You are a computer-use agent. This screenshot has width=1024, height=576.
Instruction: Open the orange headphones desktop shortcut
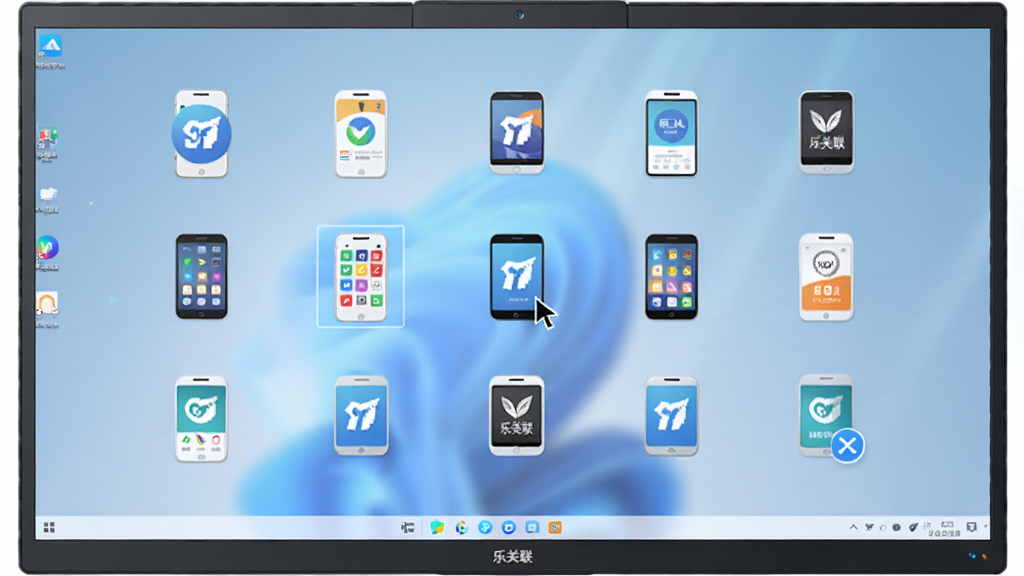click(46, 304)
